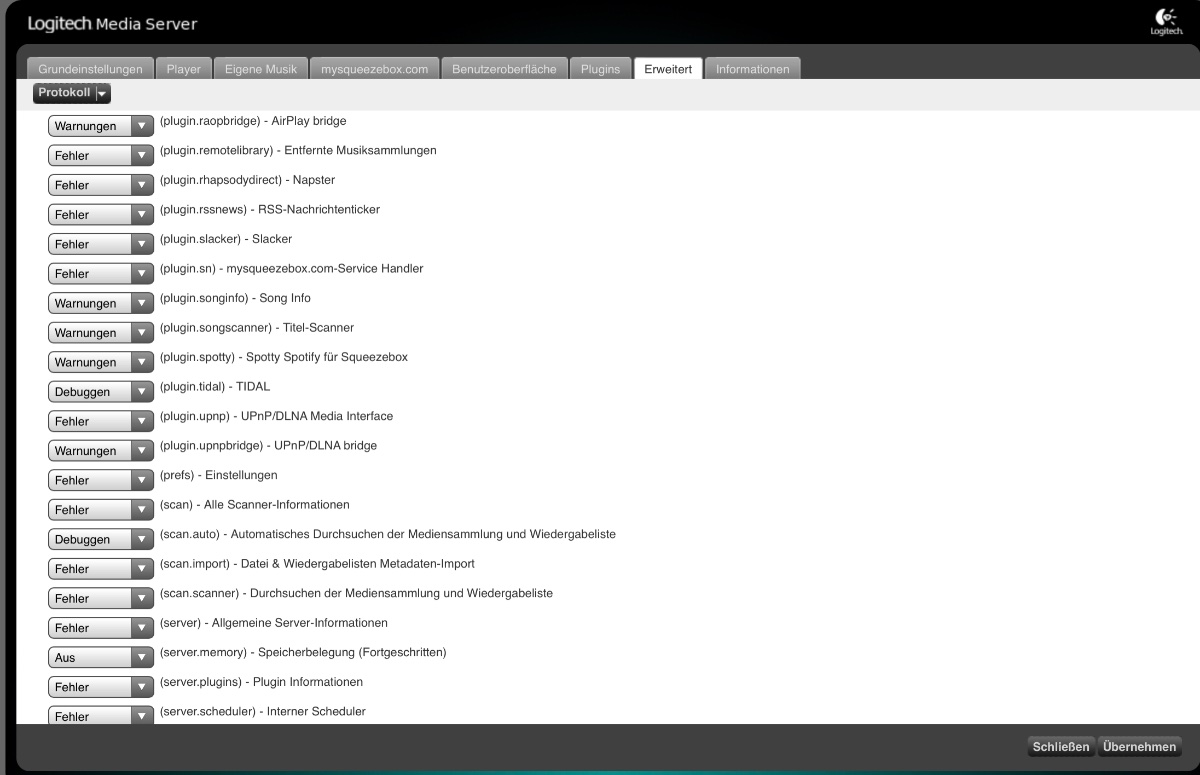
Task: Open the Spotty Spotify log level dropdown
Action: (x=100, y=362)
